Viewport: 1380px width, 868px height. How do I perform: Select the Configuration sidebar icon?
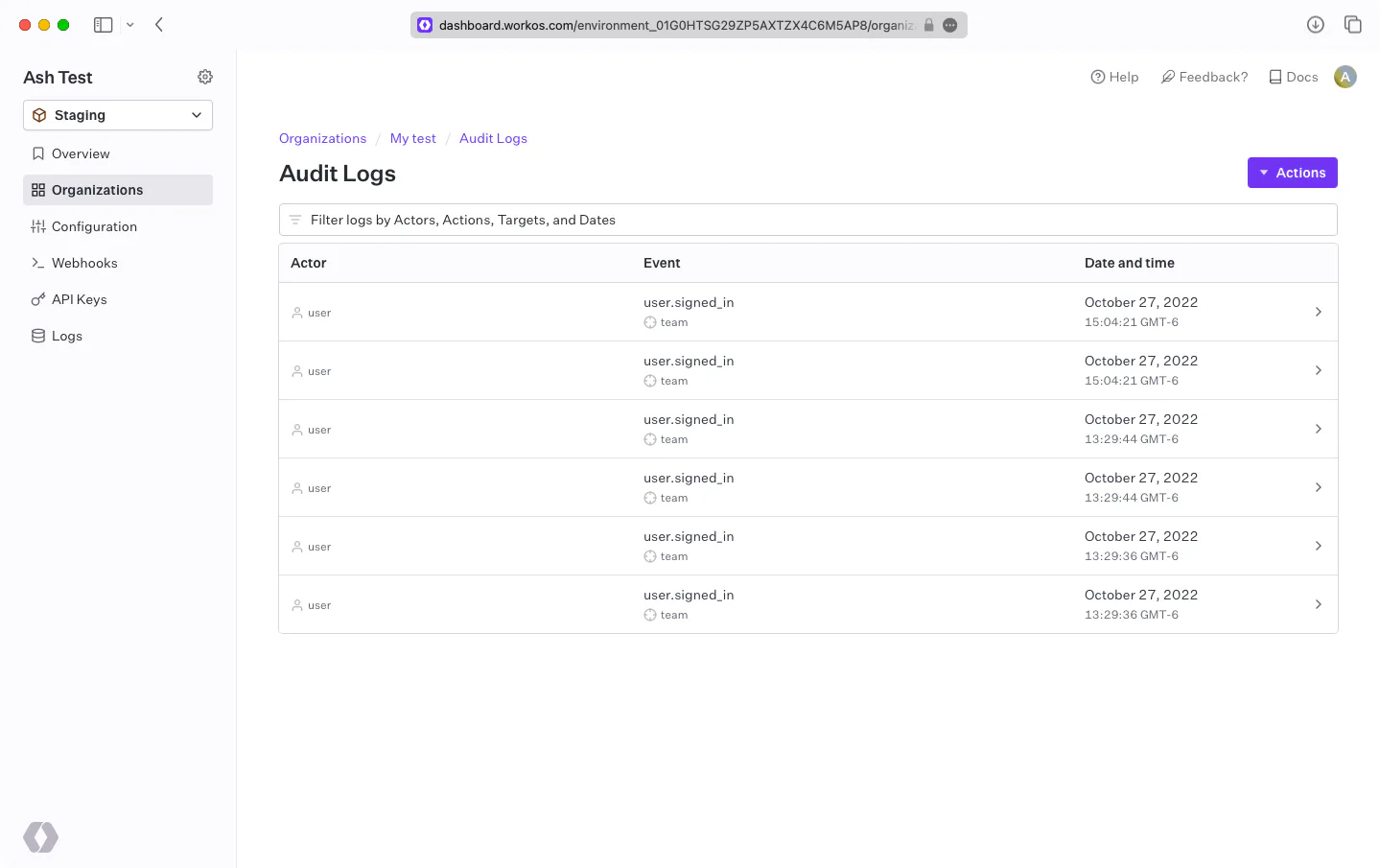(39, 226)
